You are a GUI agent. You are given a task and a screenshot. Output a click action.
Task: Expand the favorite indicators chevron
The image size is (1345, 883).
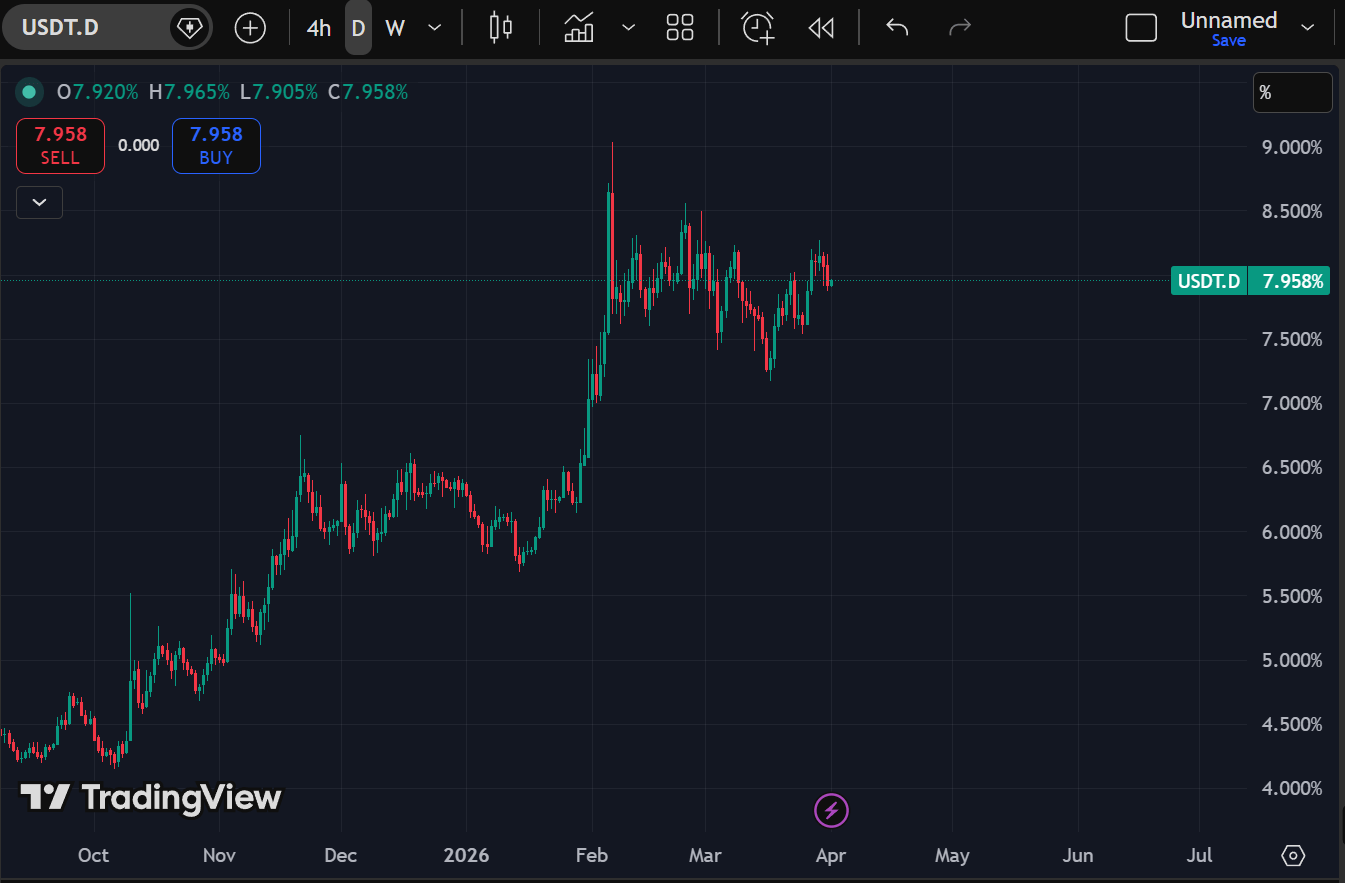628,28
